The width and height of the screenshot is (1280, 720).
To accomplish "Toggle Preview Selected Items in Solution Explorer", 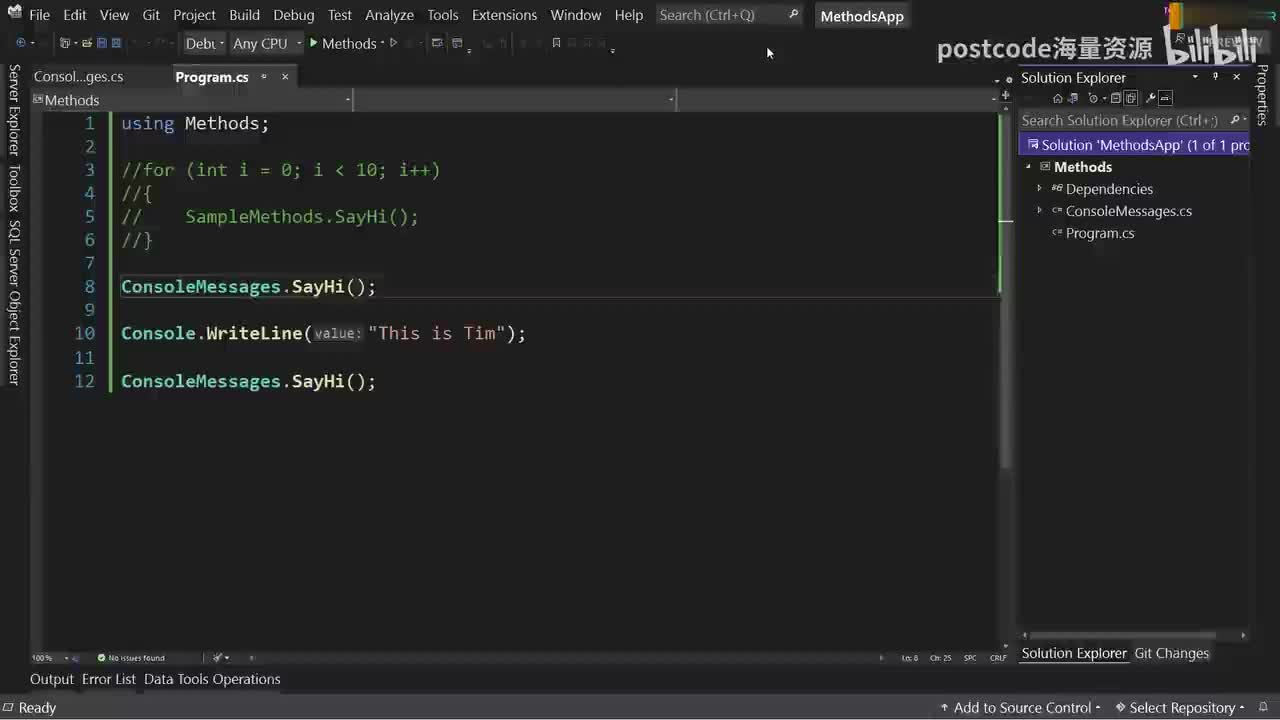I will coord(1165,98).
